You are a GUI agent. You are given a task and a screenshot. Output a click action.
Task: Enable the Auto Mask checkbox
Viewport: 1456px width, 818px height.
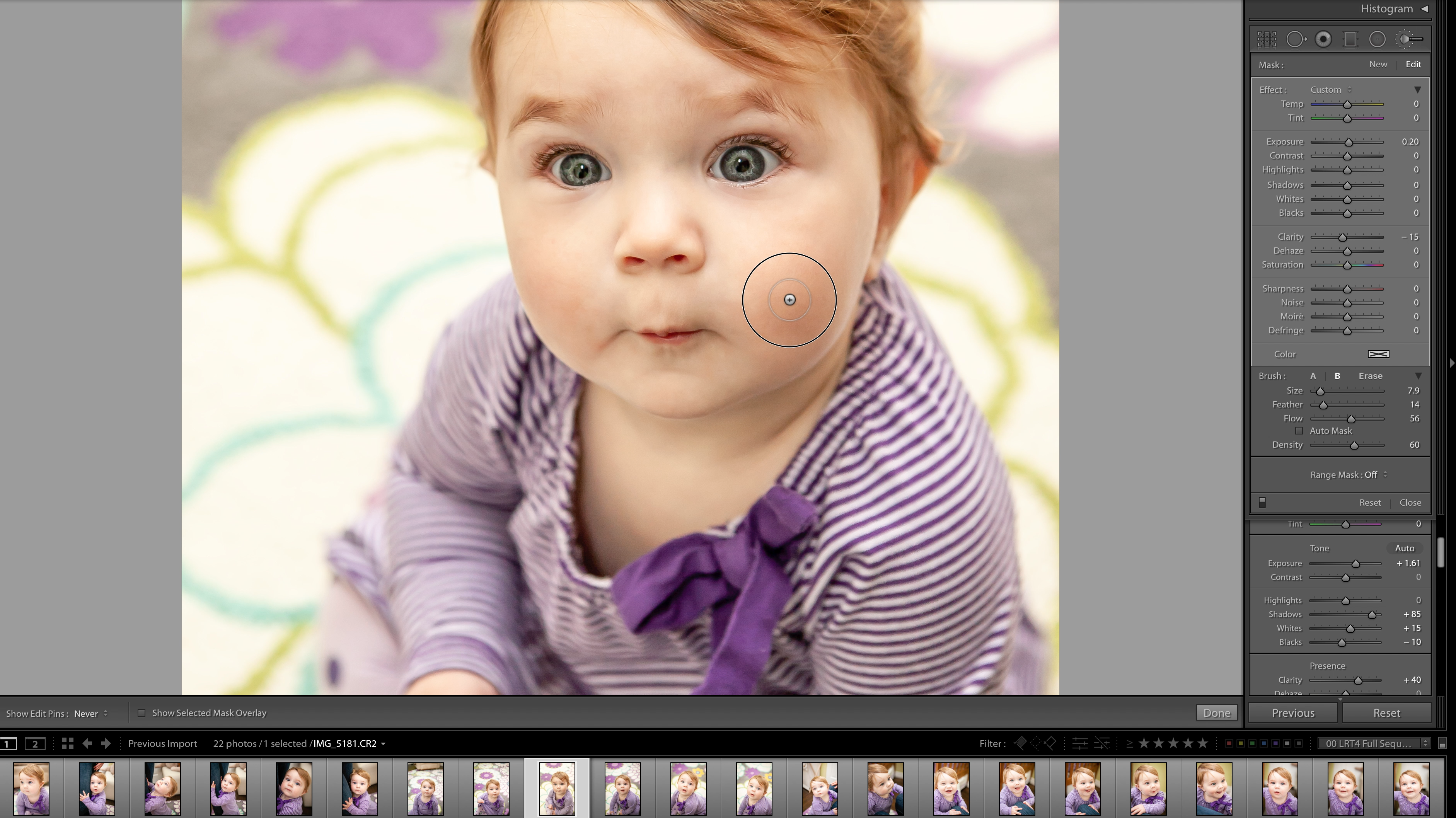(x=1300, y=430)
